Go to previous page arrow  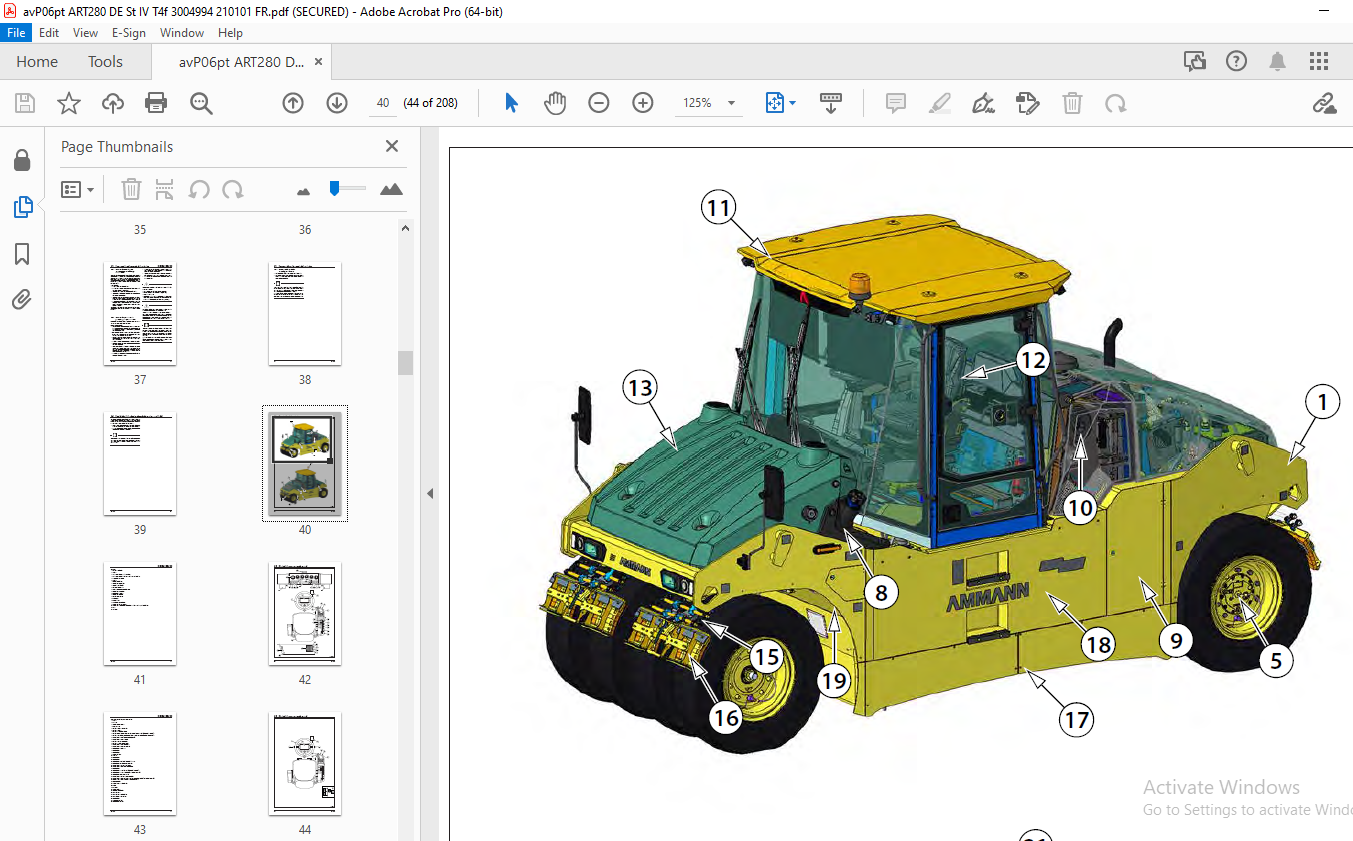[293, 103]
